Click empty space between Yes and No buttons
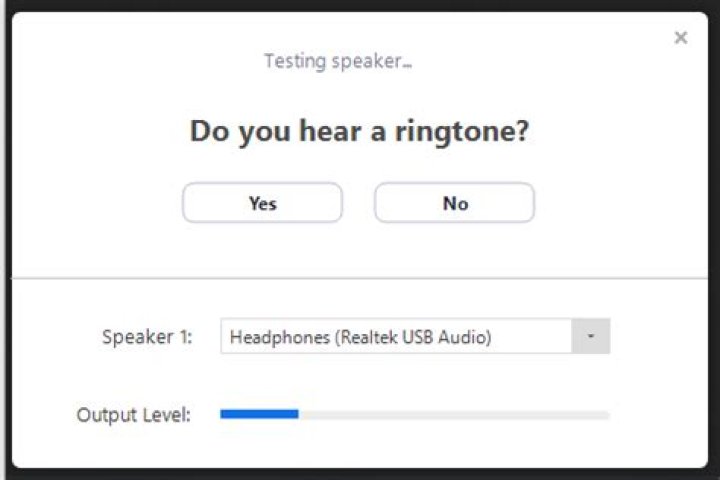Image resolution: width=720 pixels, height=480 pixels. (358, 203)
